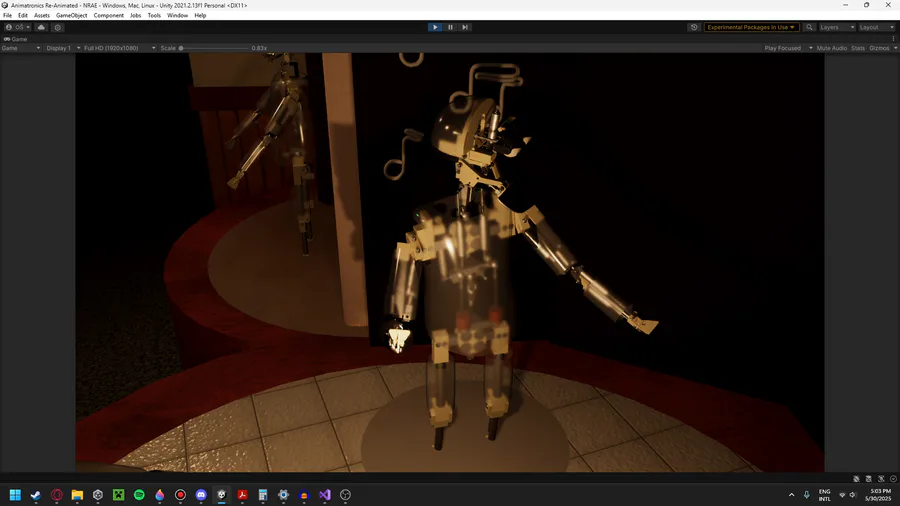Open the GameObject menu
Viewport: 900px width, 506px height.
point(72,15)
